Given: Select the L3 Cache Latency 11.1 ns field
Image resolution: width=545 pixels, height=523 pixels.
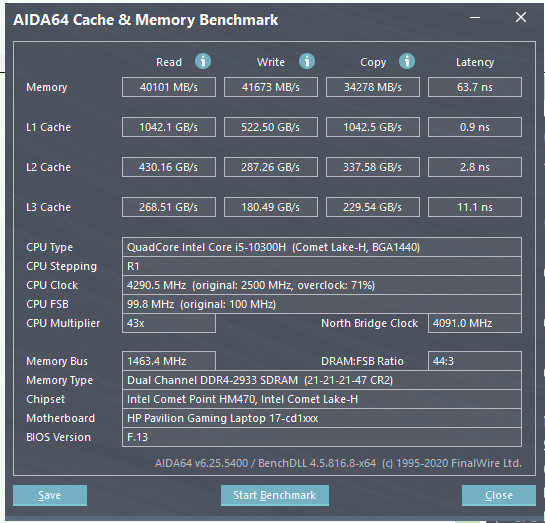Looking at the screenshot, I should pos(475,207).
